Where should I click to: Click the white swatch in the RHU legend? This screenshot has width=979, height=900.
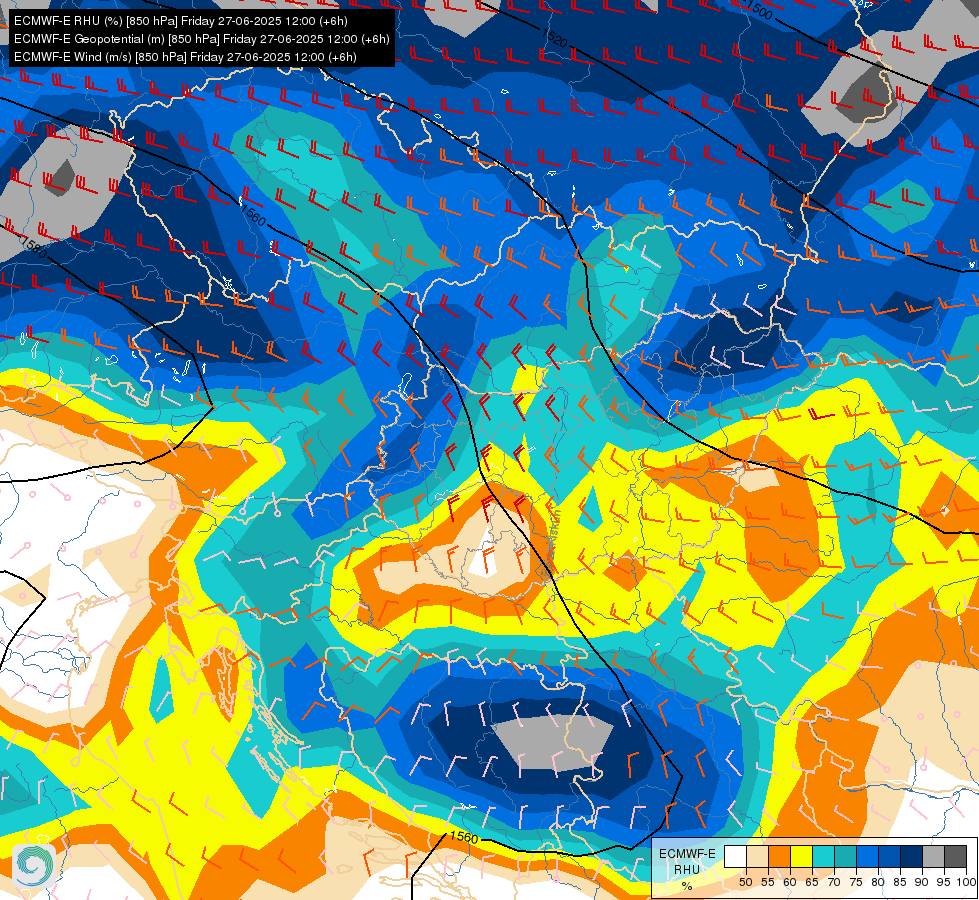pyautogui.click(x=735, y=856)
